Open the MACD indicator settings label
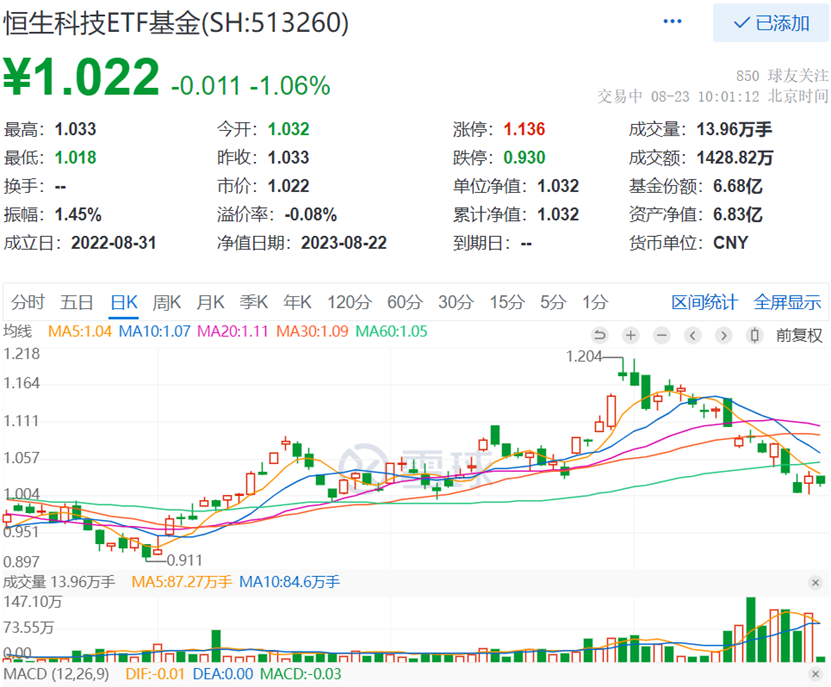 [52, 675]
